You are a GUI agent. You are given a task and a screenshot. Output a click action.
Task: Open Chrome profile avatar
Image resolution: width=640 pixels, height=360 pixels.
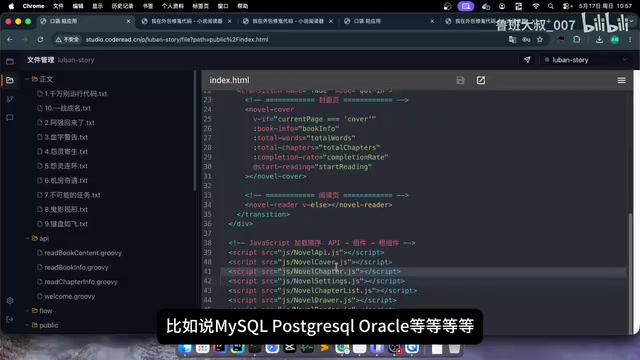coord(615,40)
